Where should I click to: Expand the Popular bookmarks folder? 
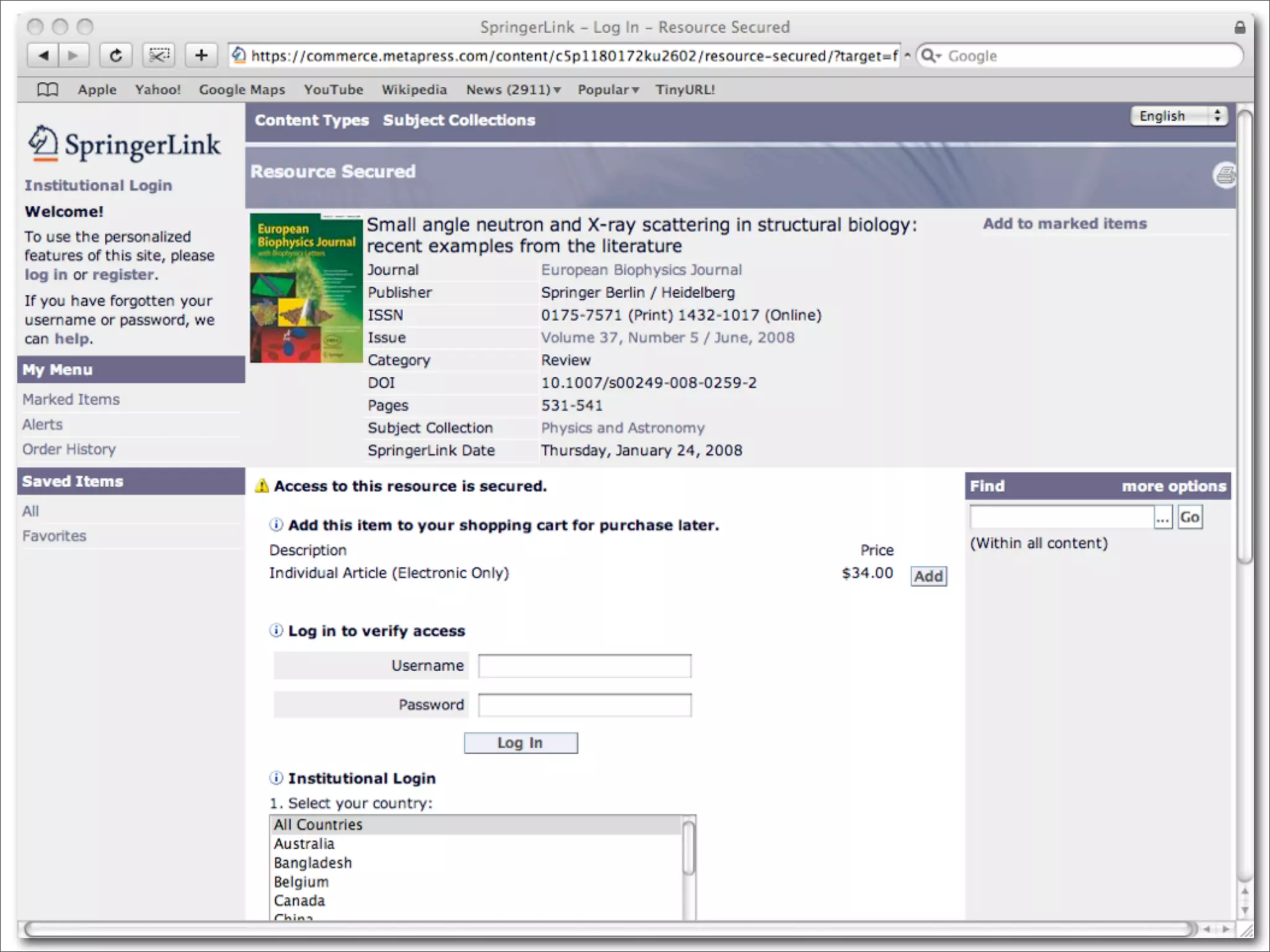(608, 90)
